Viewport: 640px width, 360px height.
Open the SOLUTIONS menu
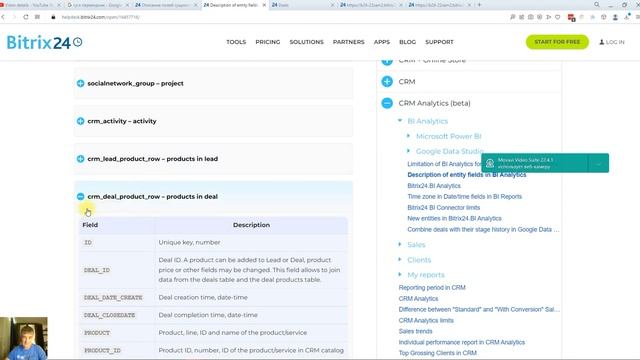pos(307,42)
